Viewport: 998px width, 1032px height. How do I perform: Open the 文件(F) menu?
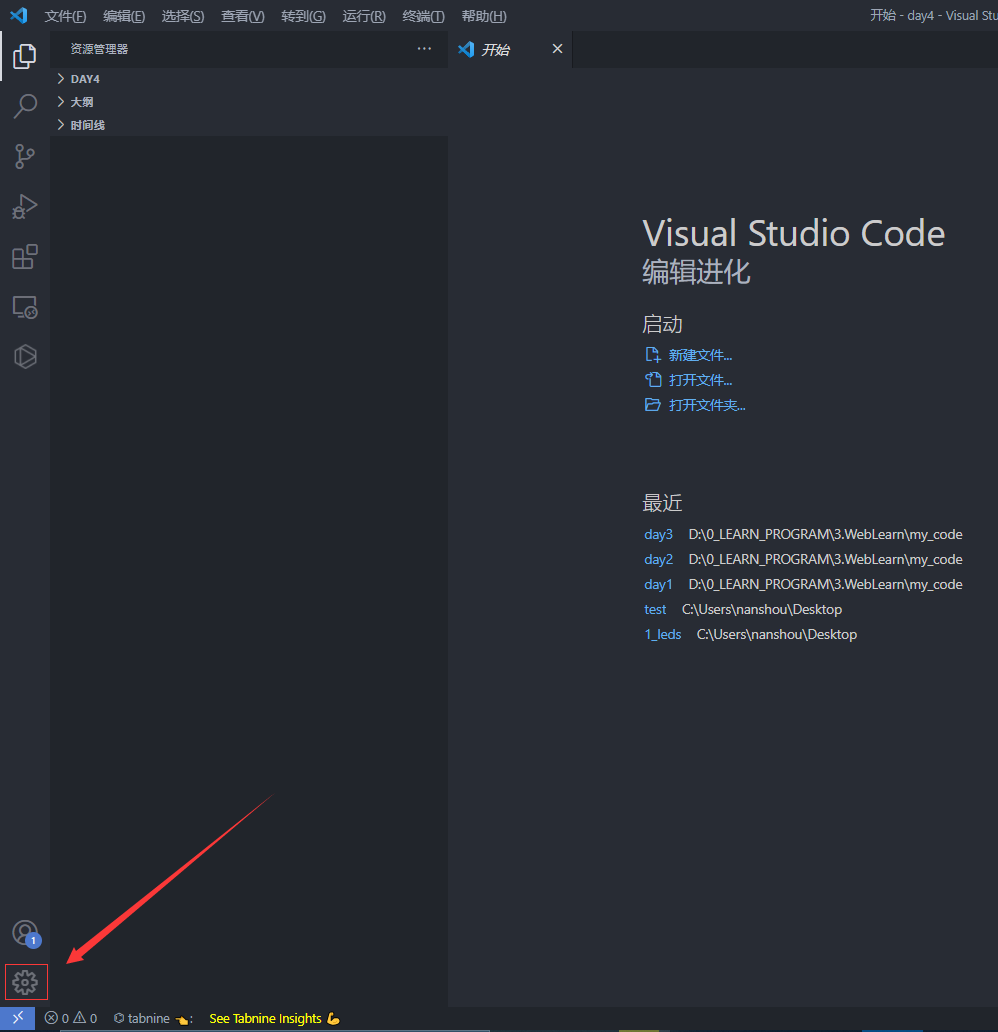[65, 16]
